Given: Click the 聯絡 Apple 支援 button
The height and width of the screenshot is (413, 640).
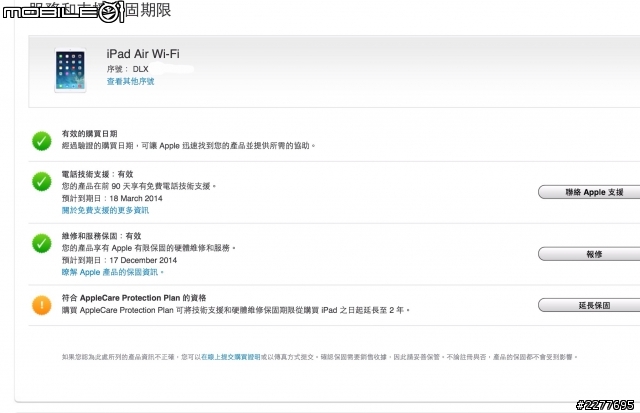Looking at the screenshot, I should coord(589,192).
